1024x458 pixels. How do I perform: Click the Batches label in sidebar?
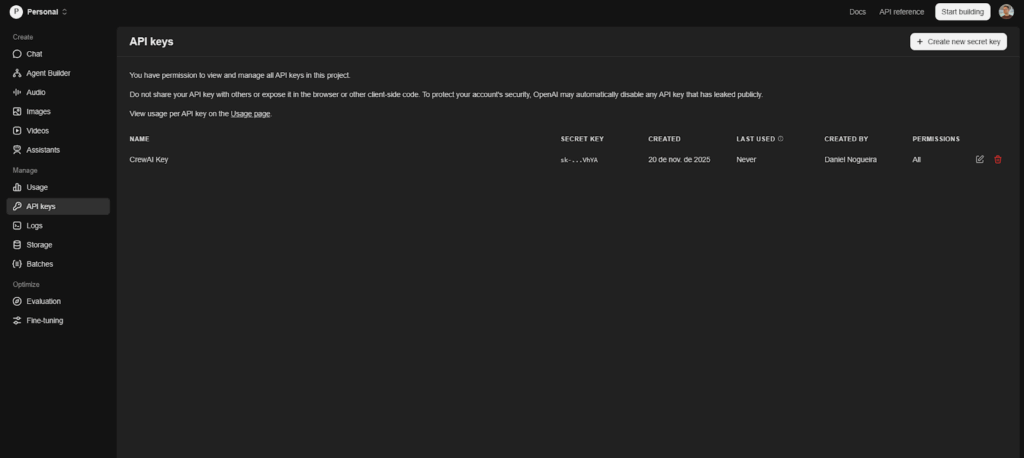pos(40,264)
